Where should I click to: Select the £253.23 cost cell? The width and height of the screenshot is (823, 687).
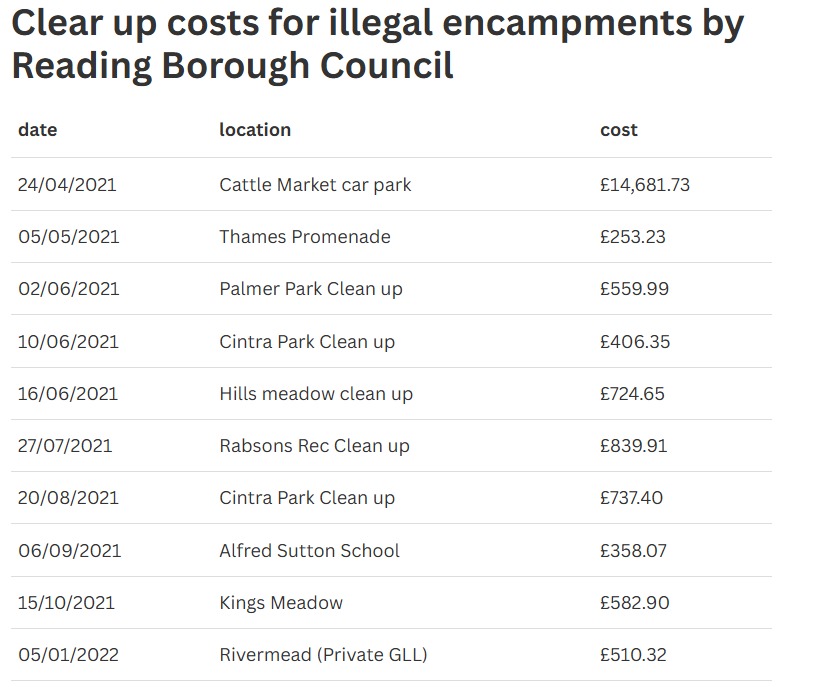pyautogui.click(x=633, y=237)
